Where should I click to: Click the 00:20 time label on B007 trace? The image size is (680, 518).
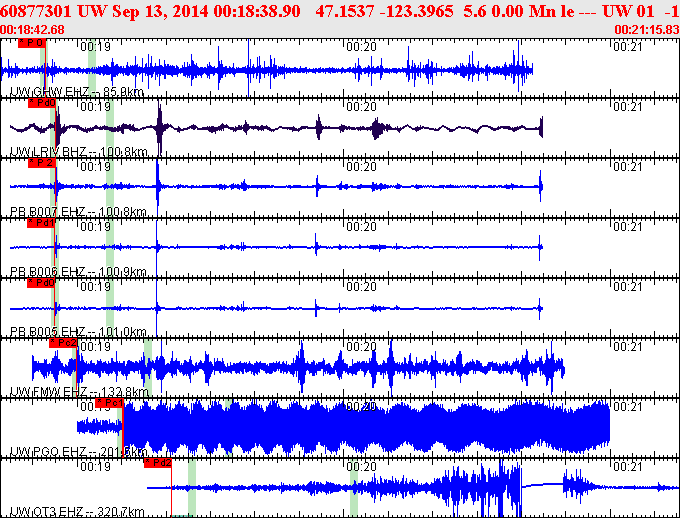click(361, 166)
